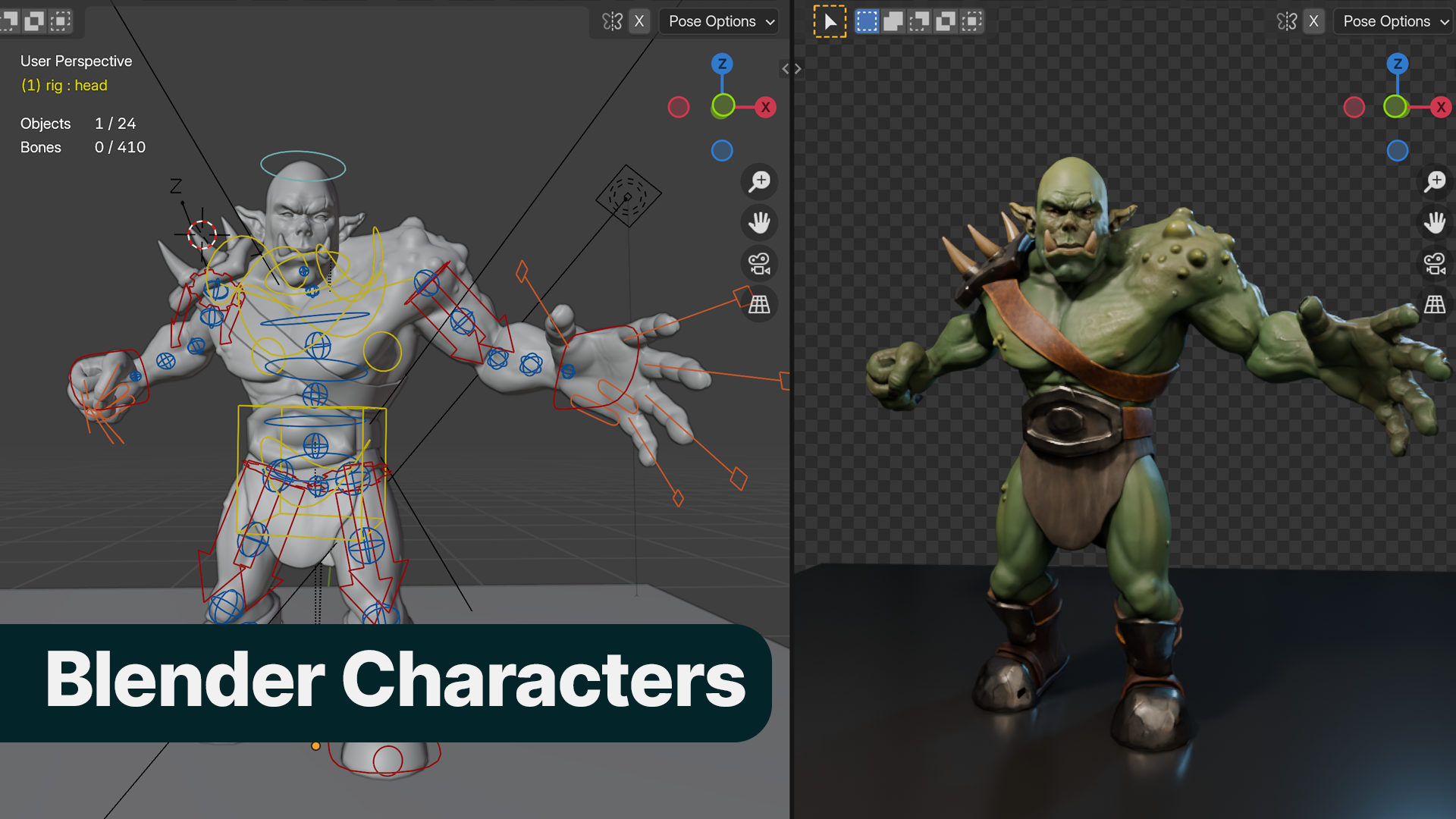Select the Tweak select tool in right viewport
Screen dimensions: 1456x819
(x=830, y=21)
